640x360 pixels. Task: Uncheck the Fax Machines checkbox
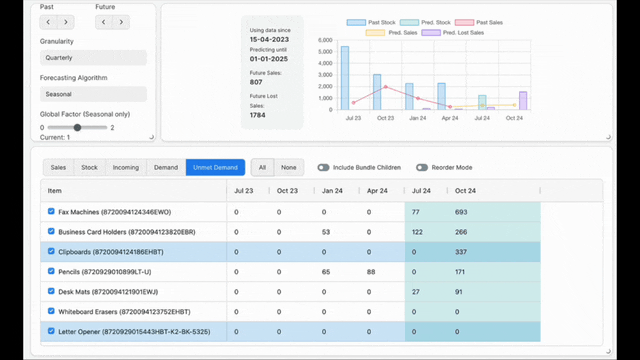[51, 211]
